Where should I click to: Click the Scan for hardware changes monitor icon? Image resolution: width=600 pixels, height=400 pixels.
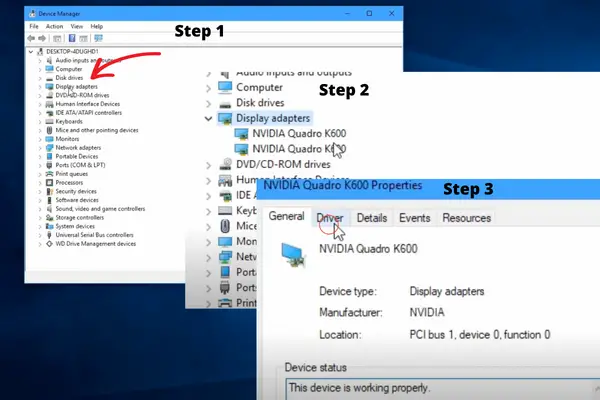98,38
